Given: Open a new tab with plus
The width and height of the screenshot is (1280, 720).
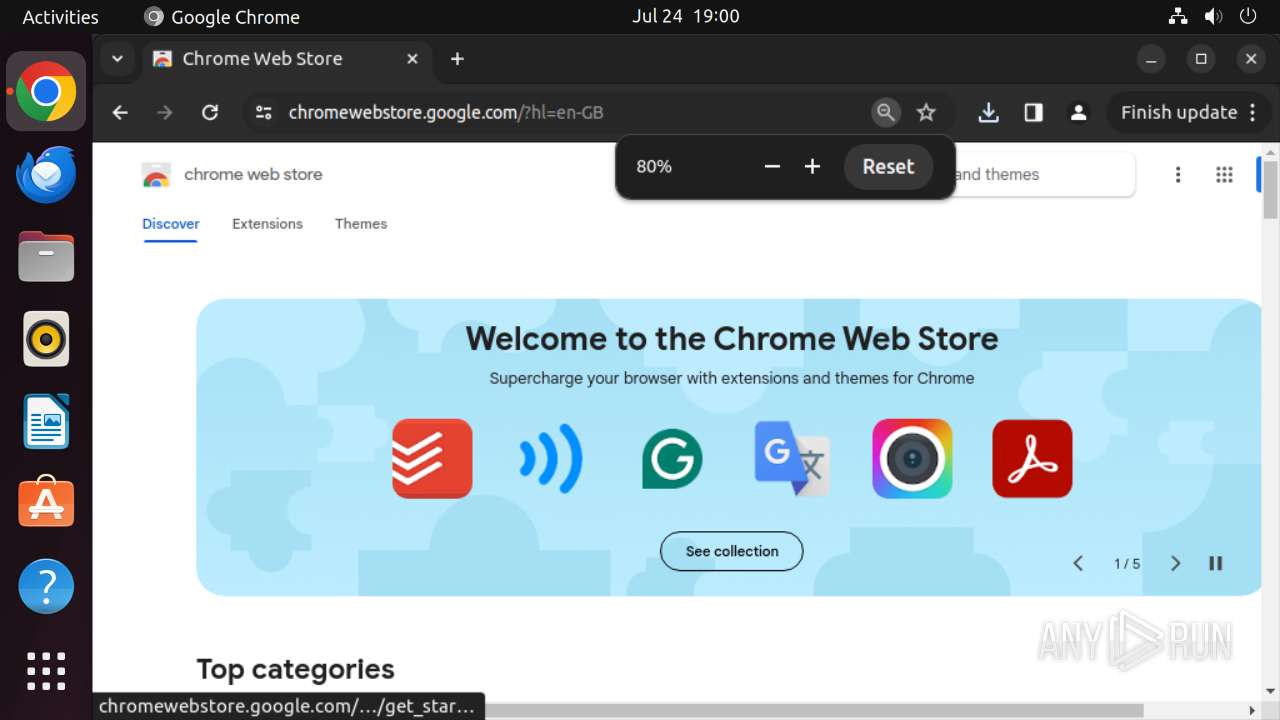Looking at the screenshot, I should (x=457, y=59).
